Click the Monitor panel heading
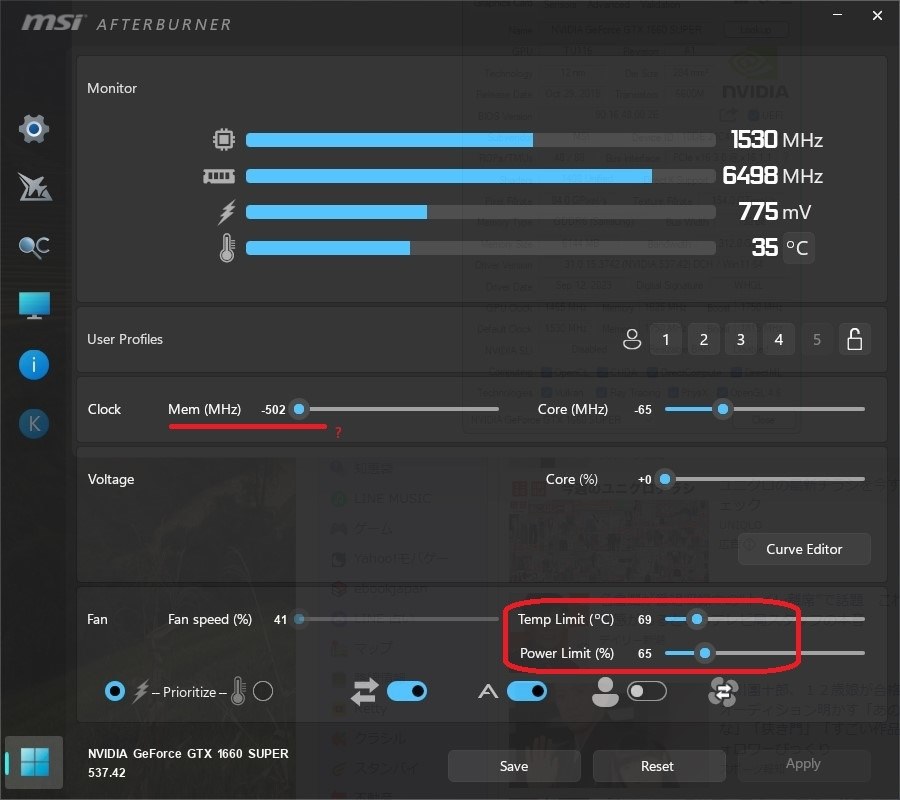The image size is (900, 800). pyautogui.click(x=112, y=88)
